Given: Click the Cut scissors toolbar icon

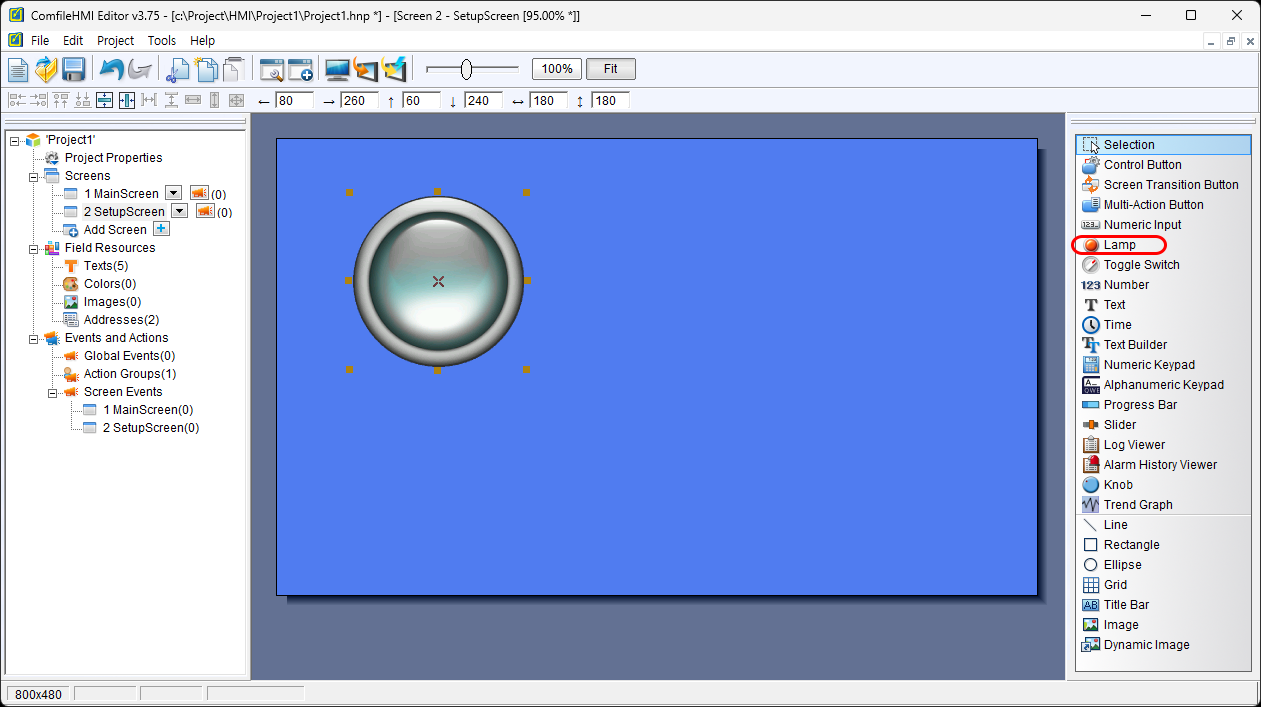Looking at the screenshot, I should pos(178,69).
